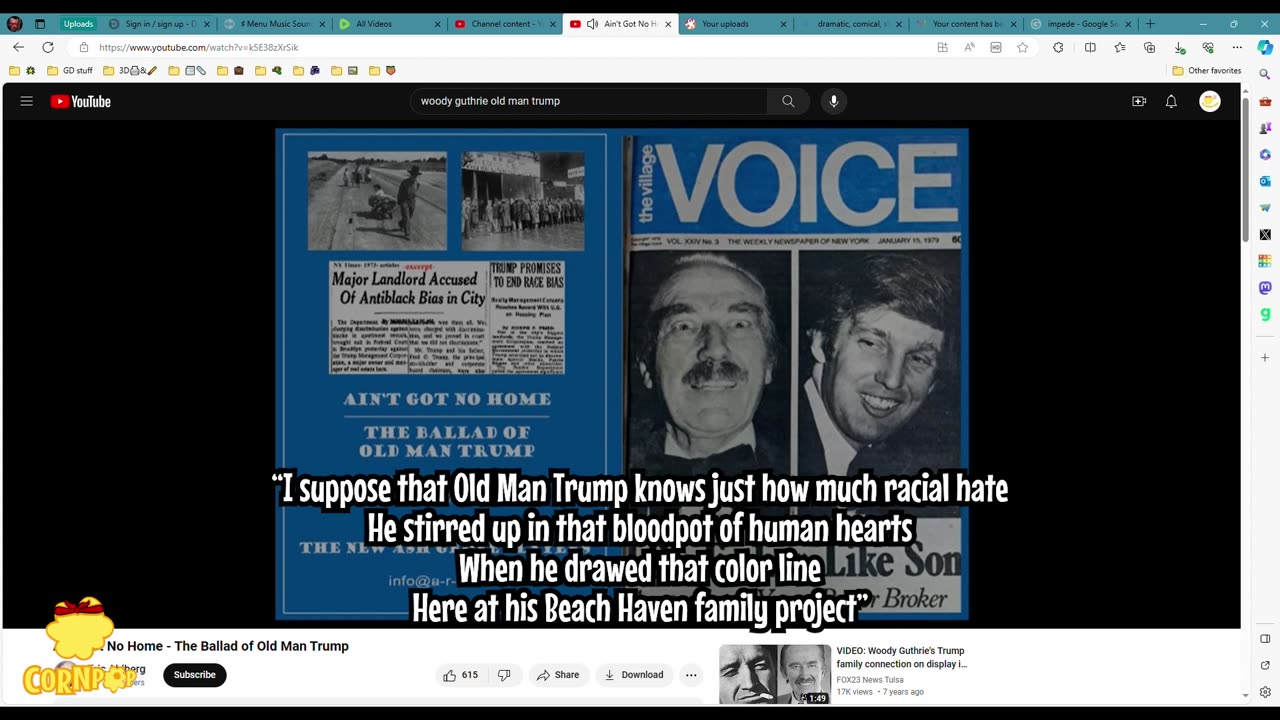Viewport: 1280px width, 720px height.
Task: Open the Collections icon
Action: tap(1149, 47)
